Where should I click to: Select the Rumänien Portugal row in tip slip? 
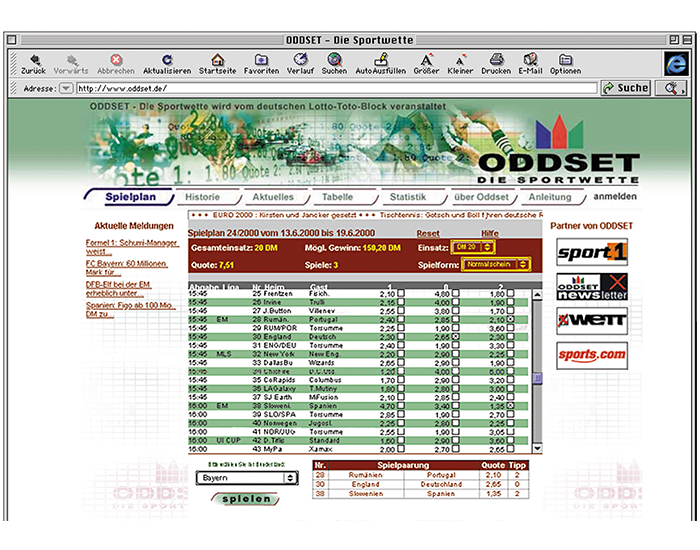tap(421, 475)
